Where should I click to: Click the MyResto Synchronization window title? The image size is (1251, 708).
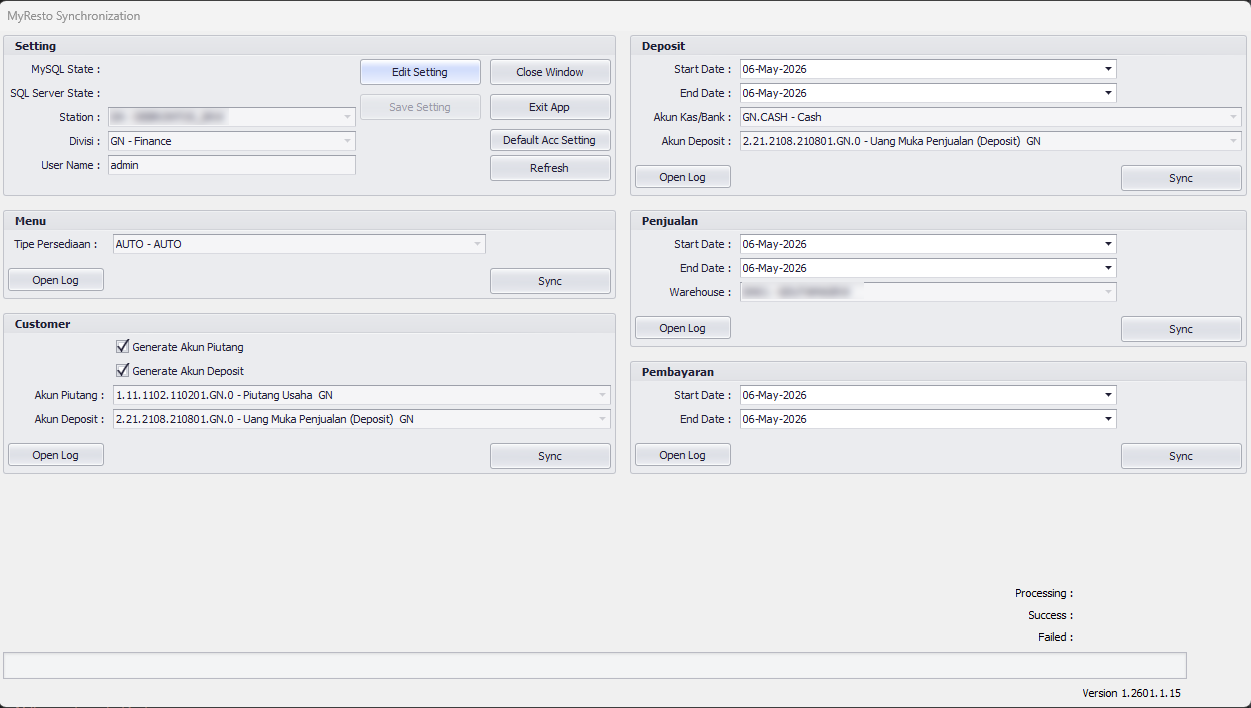click(74, 16)
